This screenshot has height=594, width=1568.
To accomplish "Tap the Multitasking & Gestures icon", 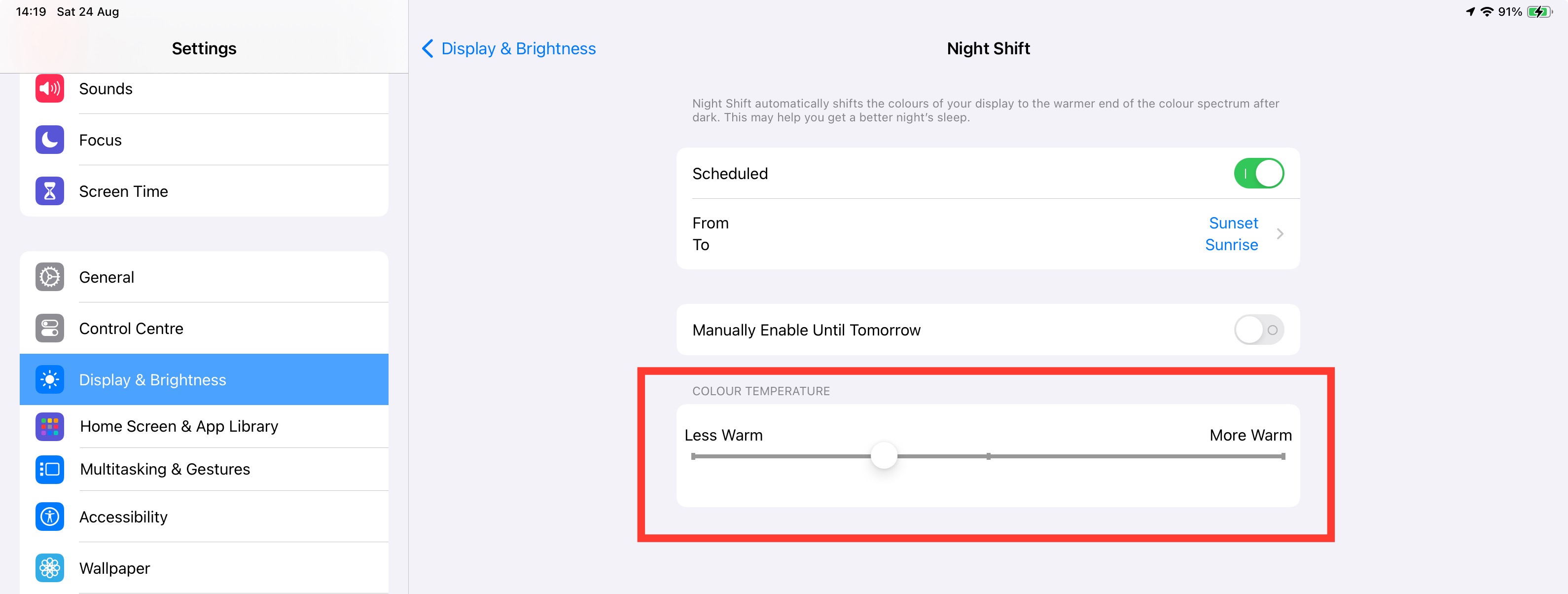I will (x=49, y=469).
